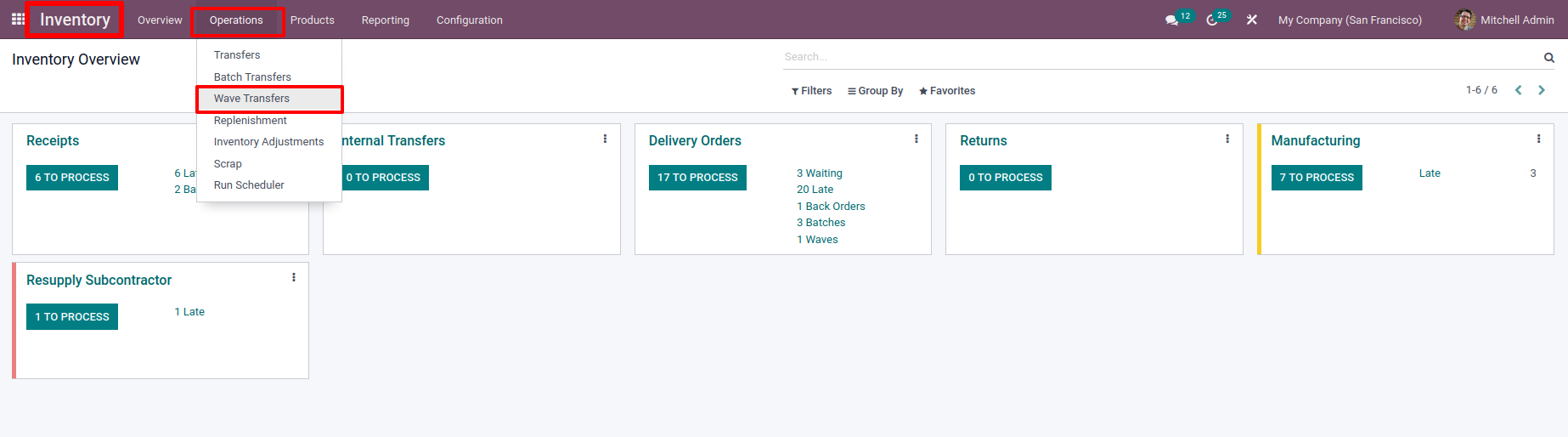Open Resupply Subcontractor card options menu
This screenshot has width=1568, height=437.
(x=294, y=277)
